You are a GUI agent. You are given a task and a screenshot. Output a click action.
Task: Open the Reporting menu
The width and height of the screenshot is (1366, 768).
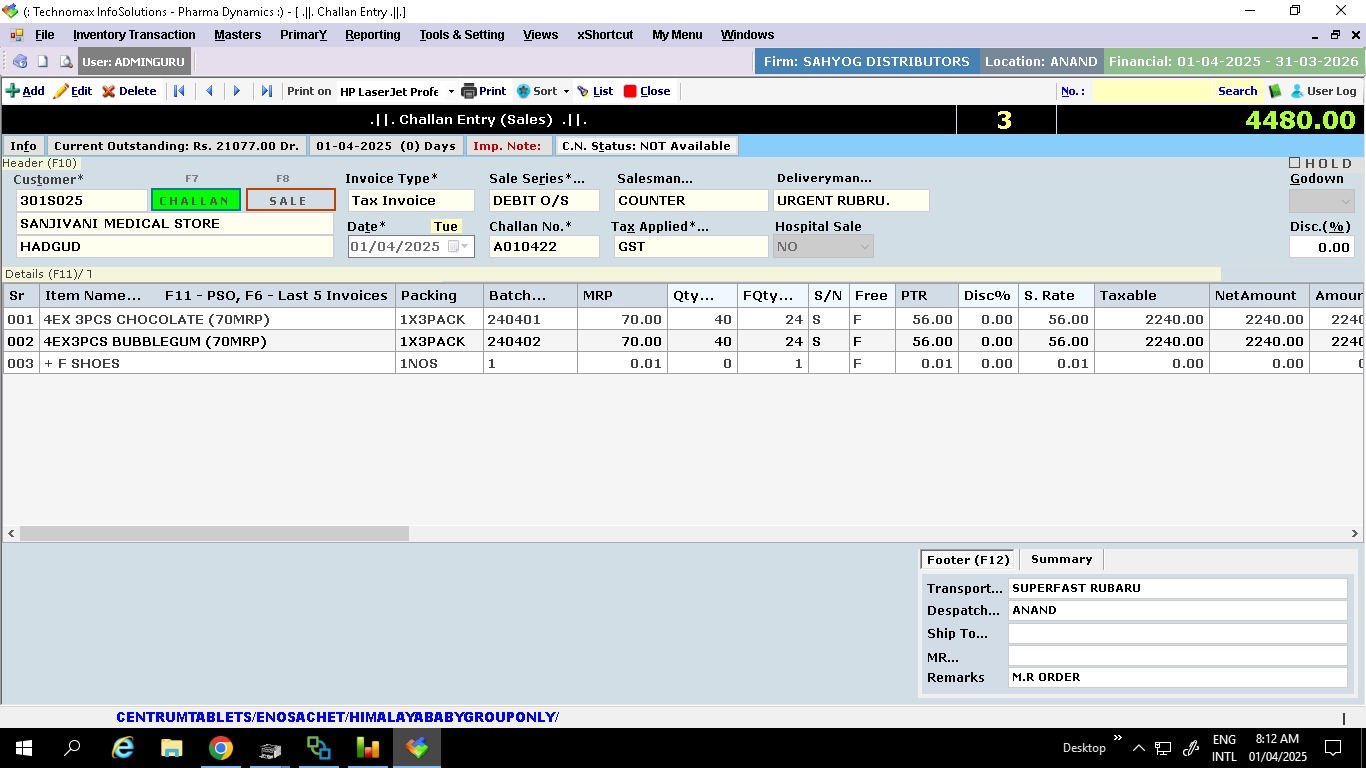[372, 34]
